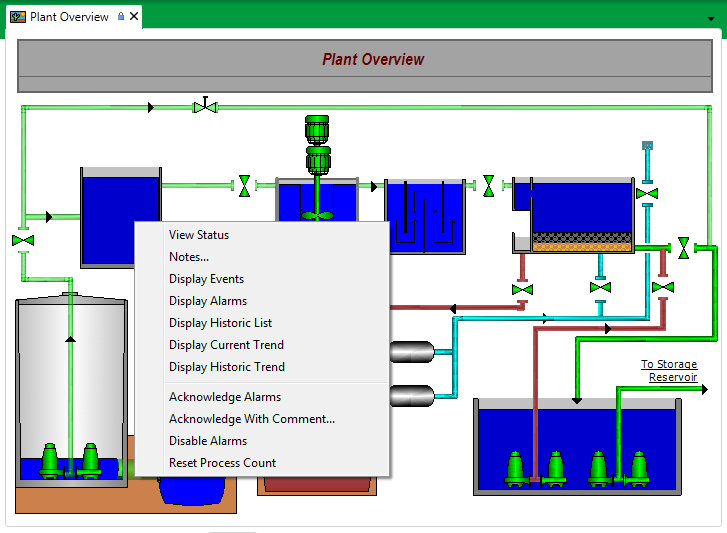Select the green valve on left vertical pipe
Image resolution: width=727 pixels, height=533 pixels.
(x=22, y=241)
